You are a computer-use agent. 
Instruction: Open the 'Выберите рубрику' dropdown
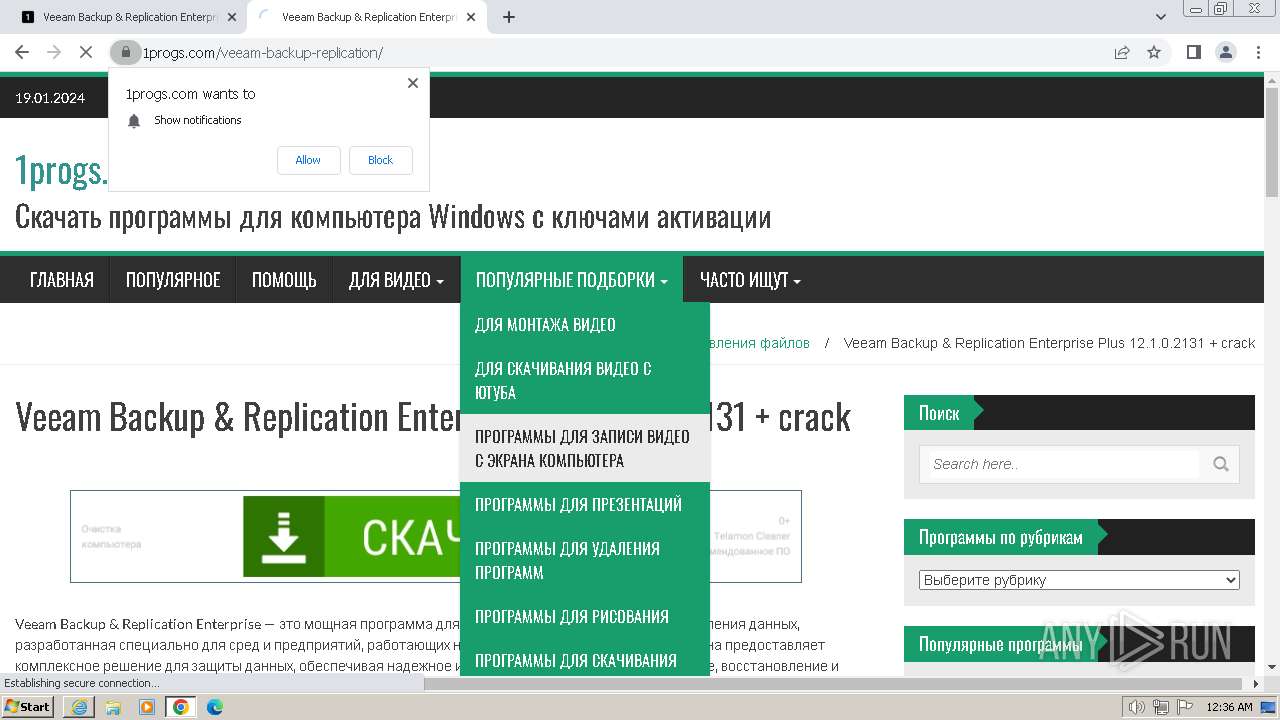(1079, 580)
